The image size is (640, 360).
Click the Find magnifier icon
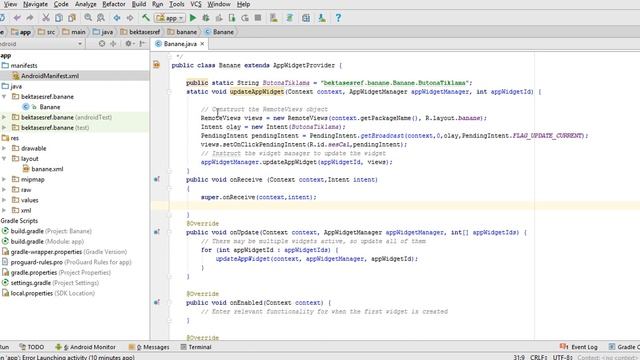[88, 18]
